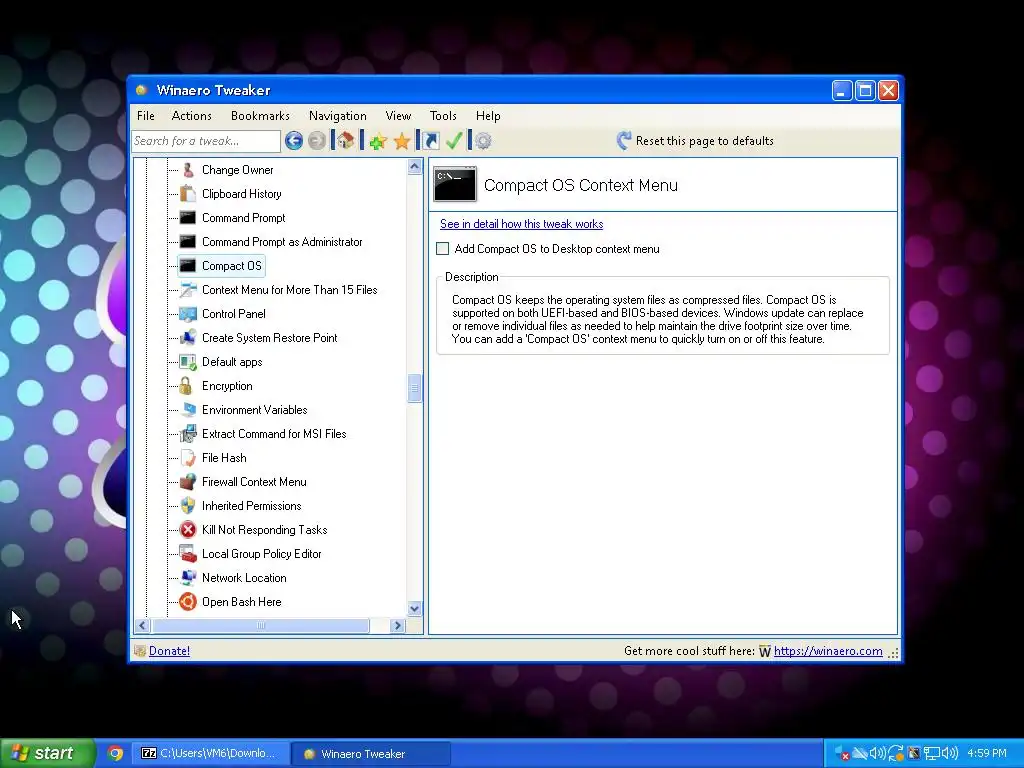
Task: Click the large Compact OS console icon in header
Action: [455, 185]
